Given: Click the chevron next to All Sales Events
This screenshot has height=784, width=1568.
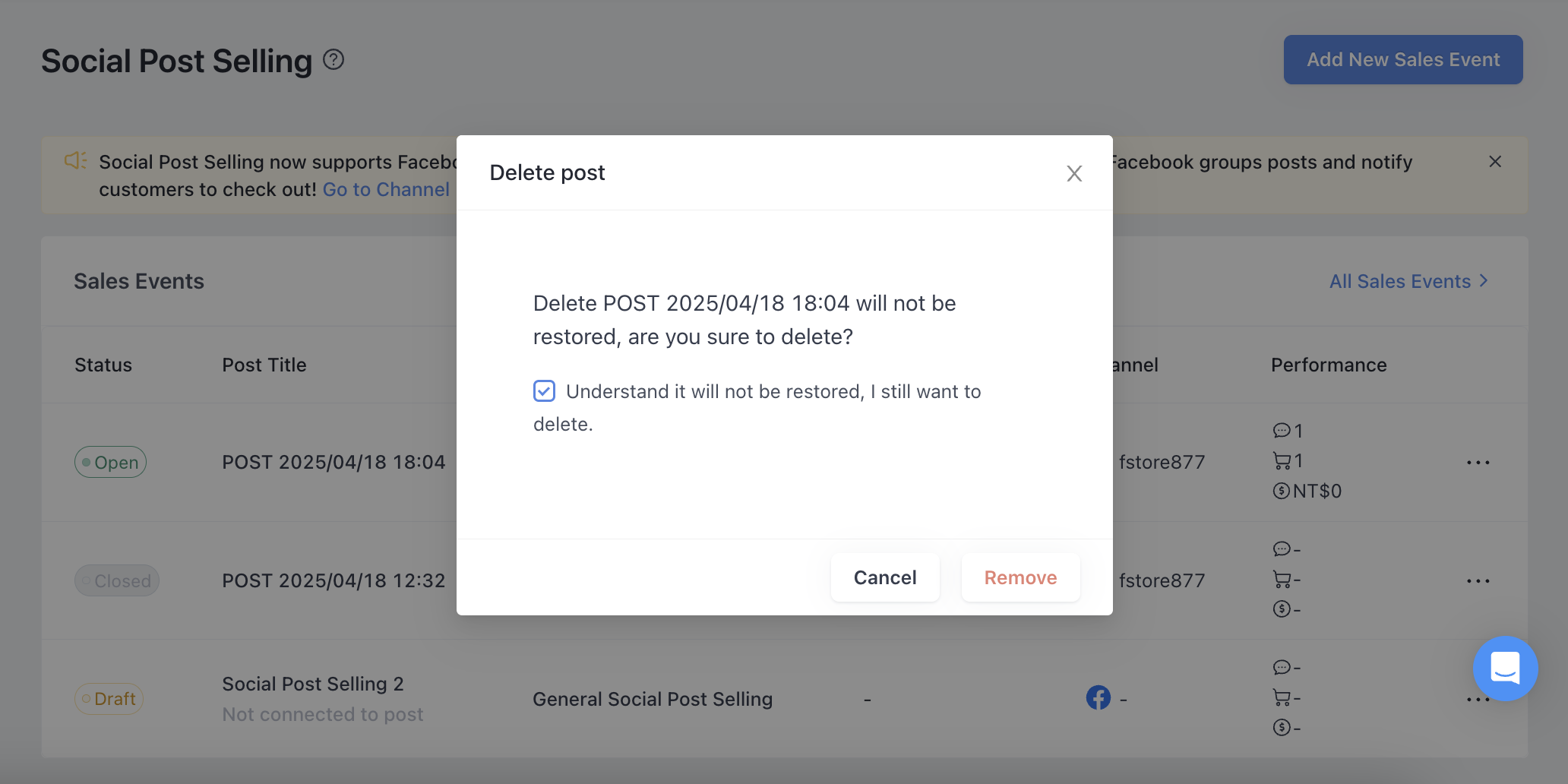Looking at the screenshot, I should 1483,281.
